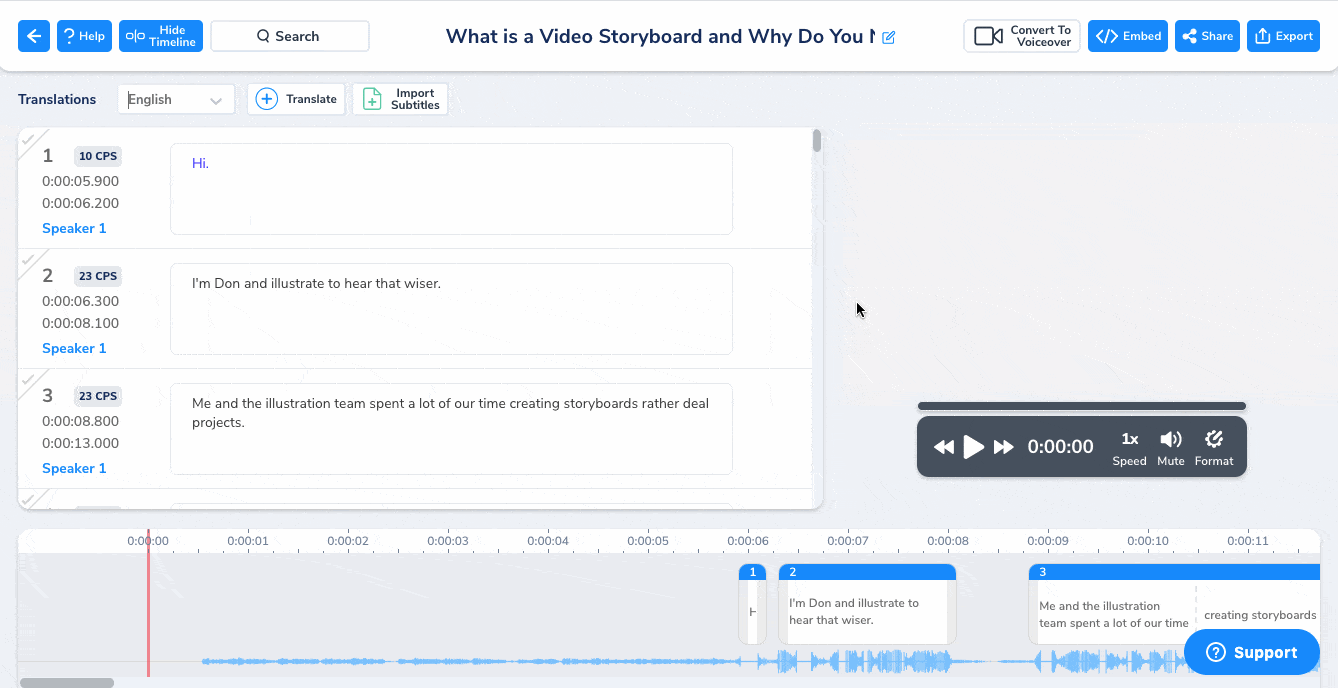Select timeline clip 3
Viewport: 1338px width, 688px height.
[1174, 604]
